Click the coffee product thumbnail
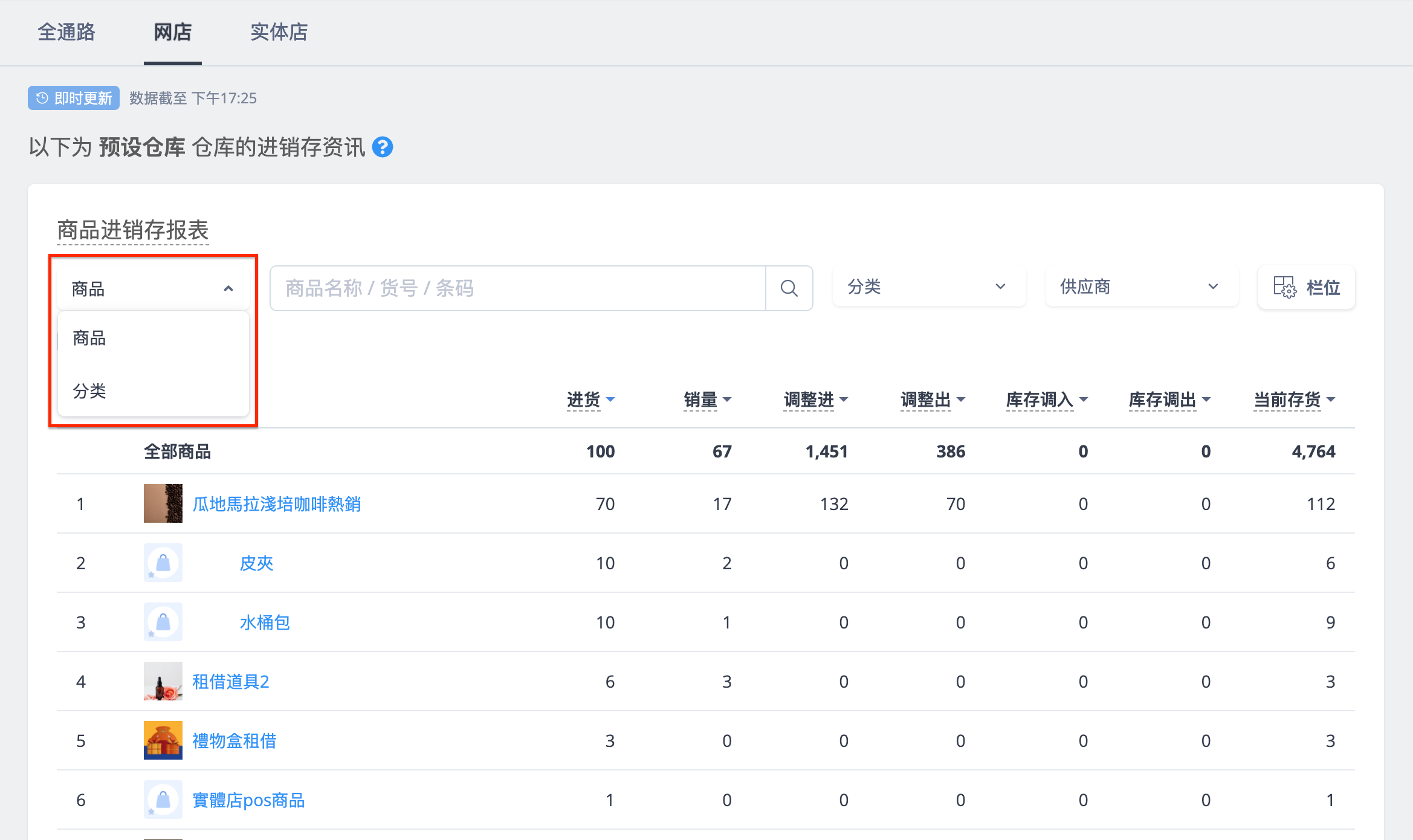This screenshot has width=1413, height=840. coord(163,503)
